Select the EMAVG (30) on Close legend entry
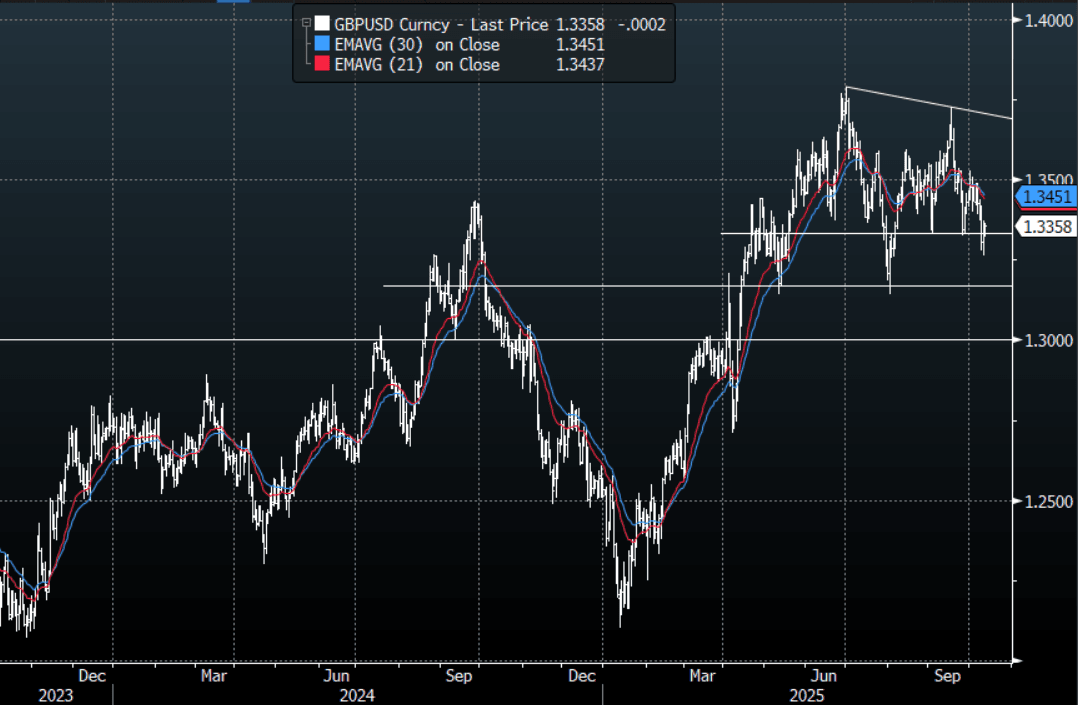Image resolution: width=1078 pixels, height=705 pixels. click(x=417, y=45)
